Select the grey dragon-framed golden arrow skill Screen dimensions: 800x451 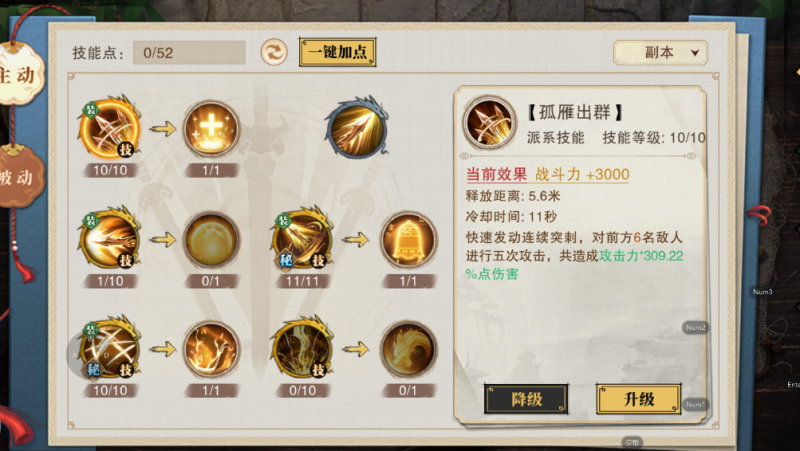tap(357, 128)
